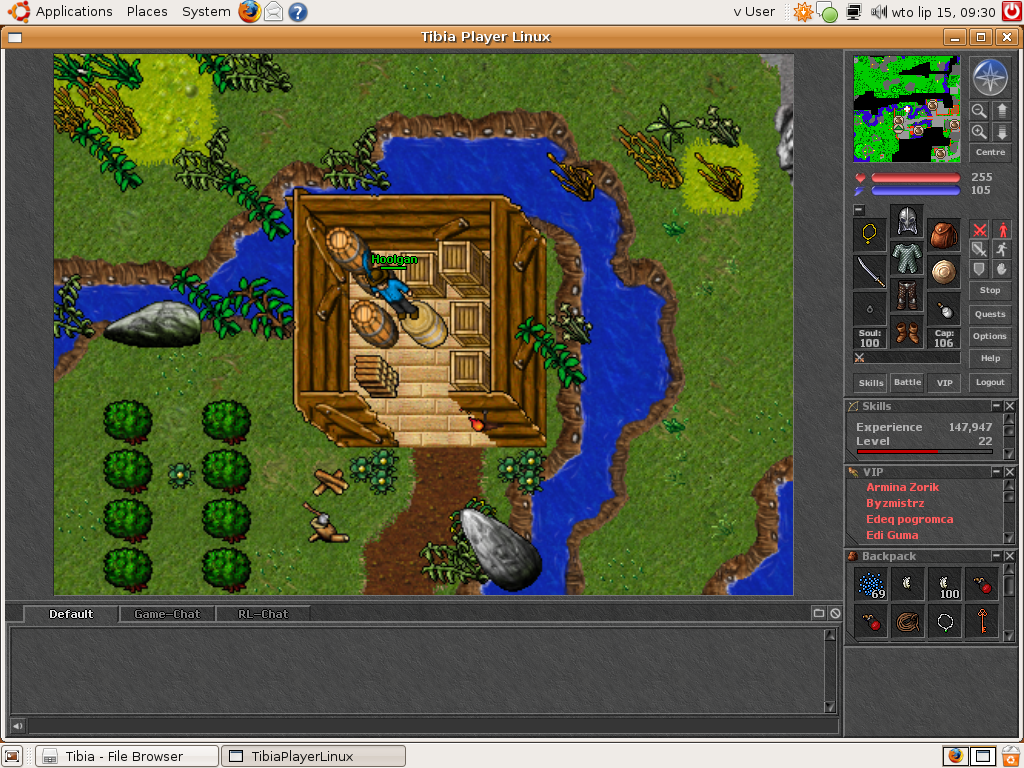Viewport: 1024px width, 768px height.
Task: Toggle secure mode (hand icon)
Action: [x=1002, y=269]
